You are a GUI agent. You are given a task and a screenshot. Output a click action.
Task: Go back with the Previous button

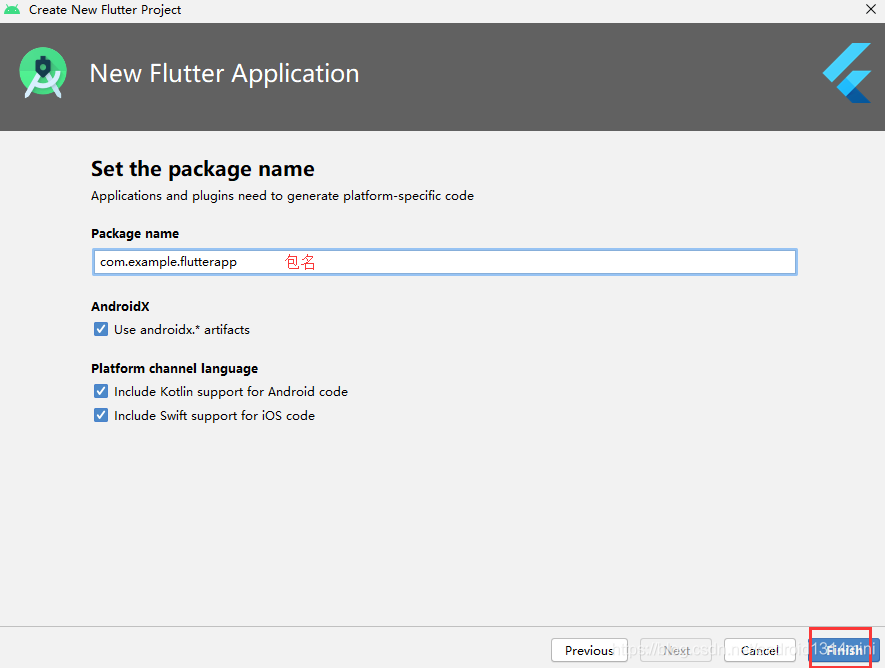click(589, 651)
